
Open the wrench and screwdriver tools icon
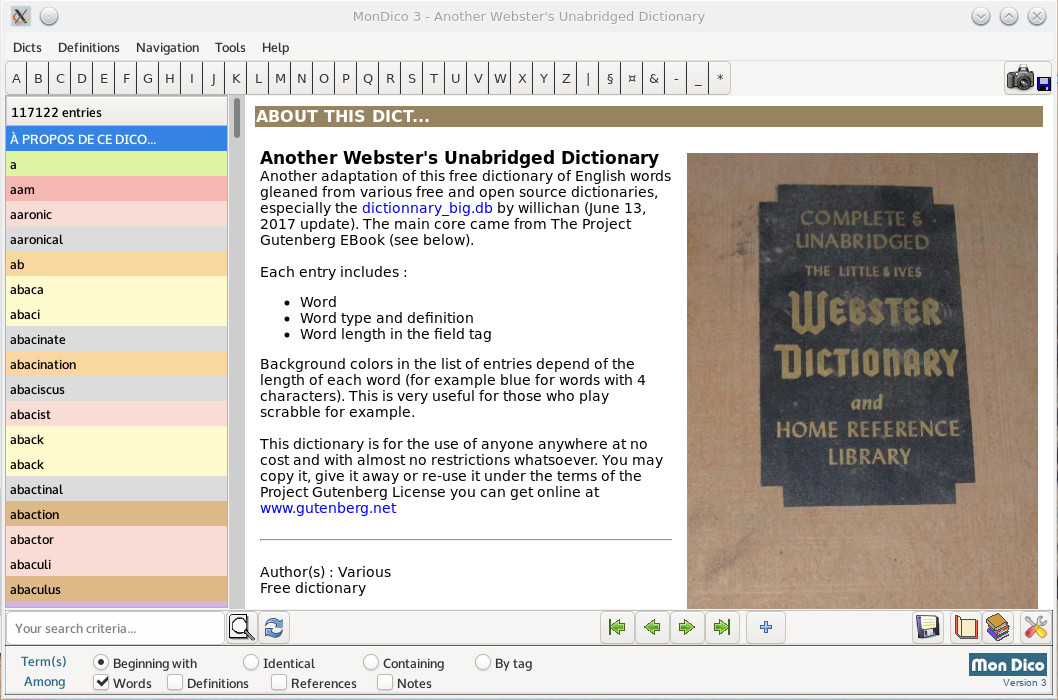point(1035,627)
